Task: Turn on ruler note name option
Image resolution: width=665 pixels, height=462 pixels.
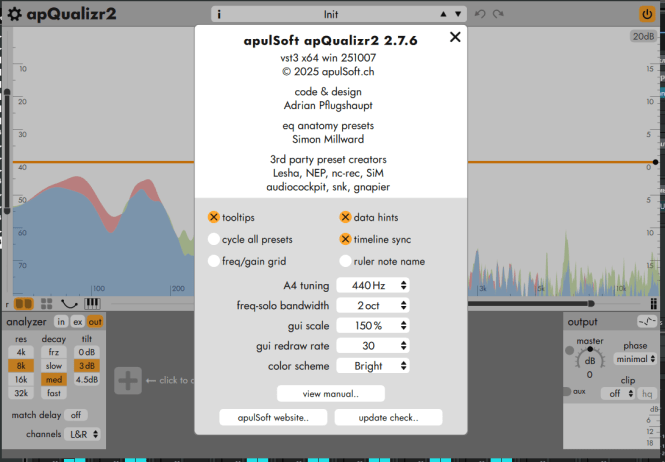Action: 346,261
